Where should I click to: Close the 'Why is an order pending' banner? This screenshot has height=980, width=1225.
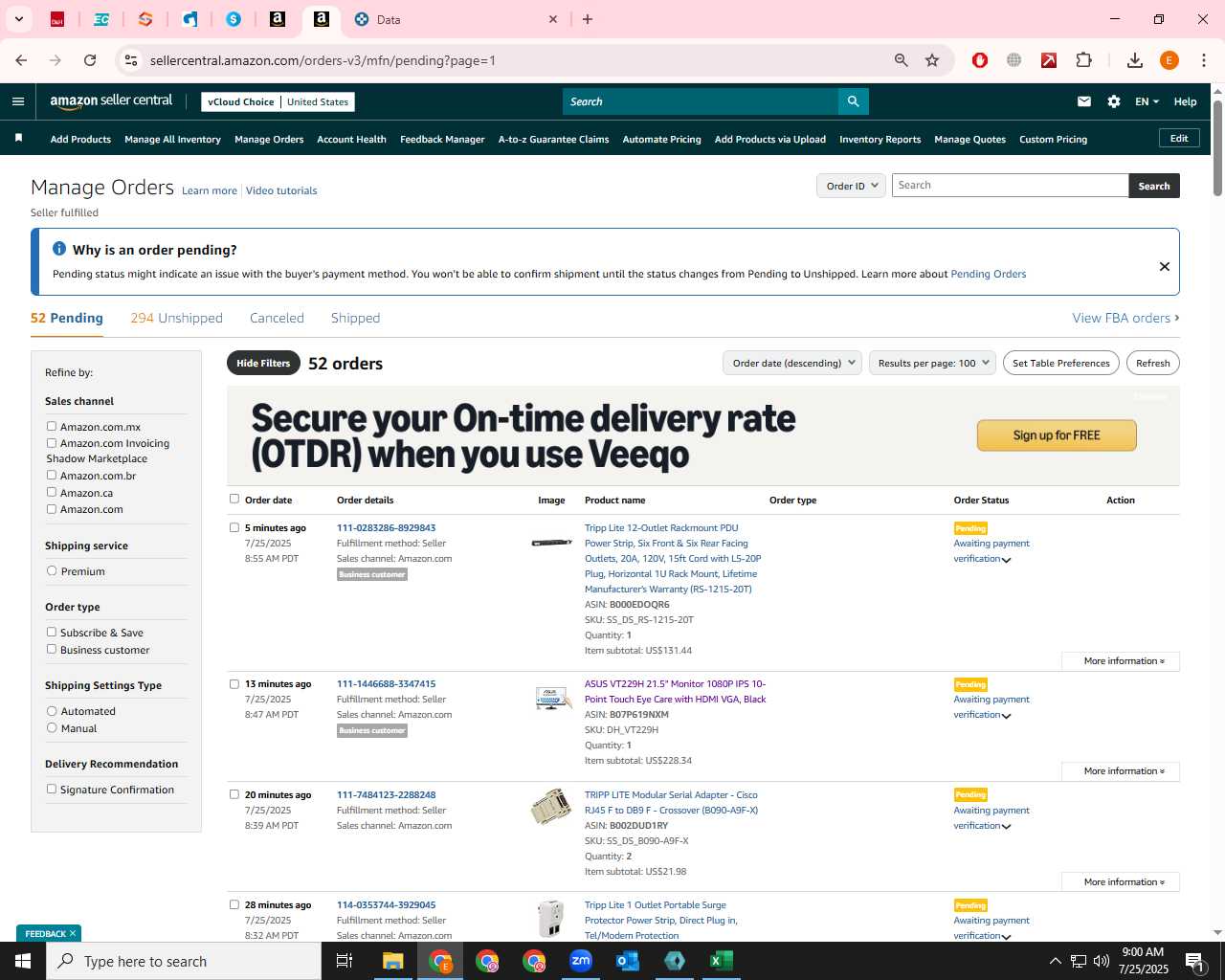pos(1165,266)
